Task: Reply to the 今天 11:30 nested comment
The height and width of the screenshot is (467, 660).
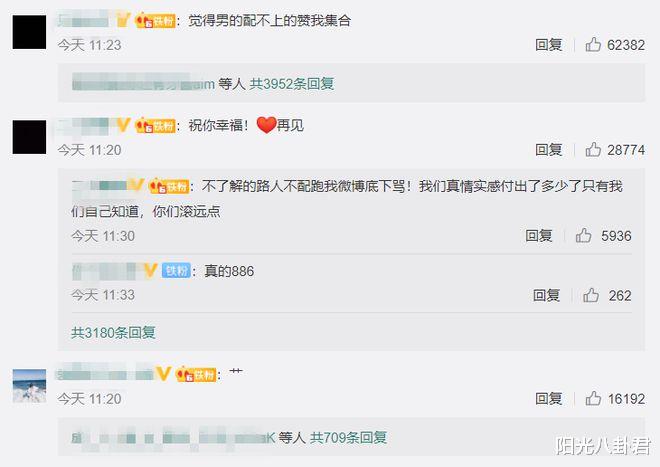Action: (x=539, y=236)
